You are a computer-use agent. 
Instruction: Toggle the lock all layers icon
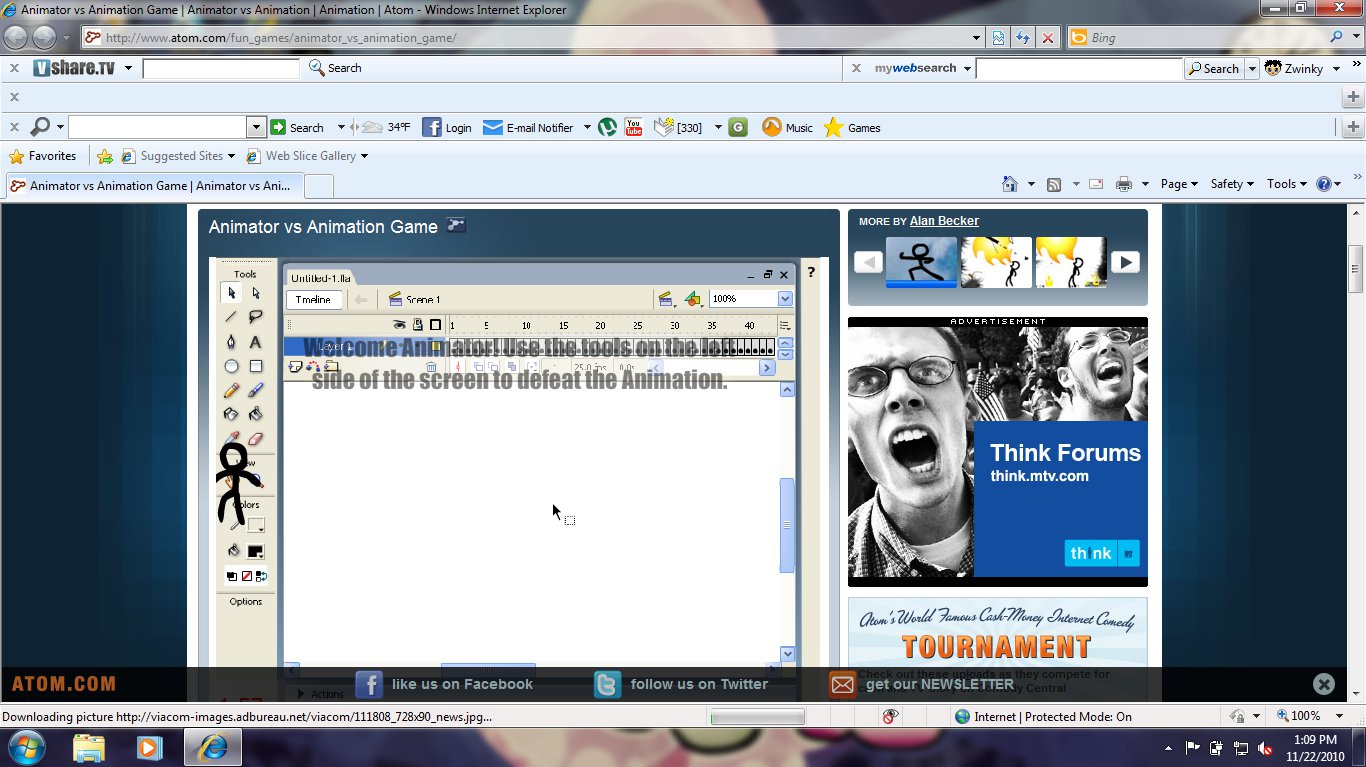(418, 325)
